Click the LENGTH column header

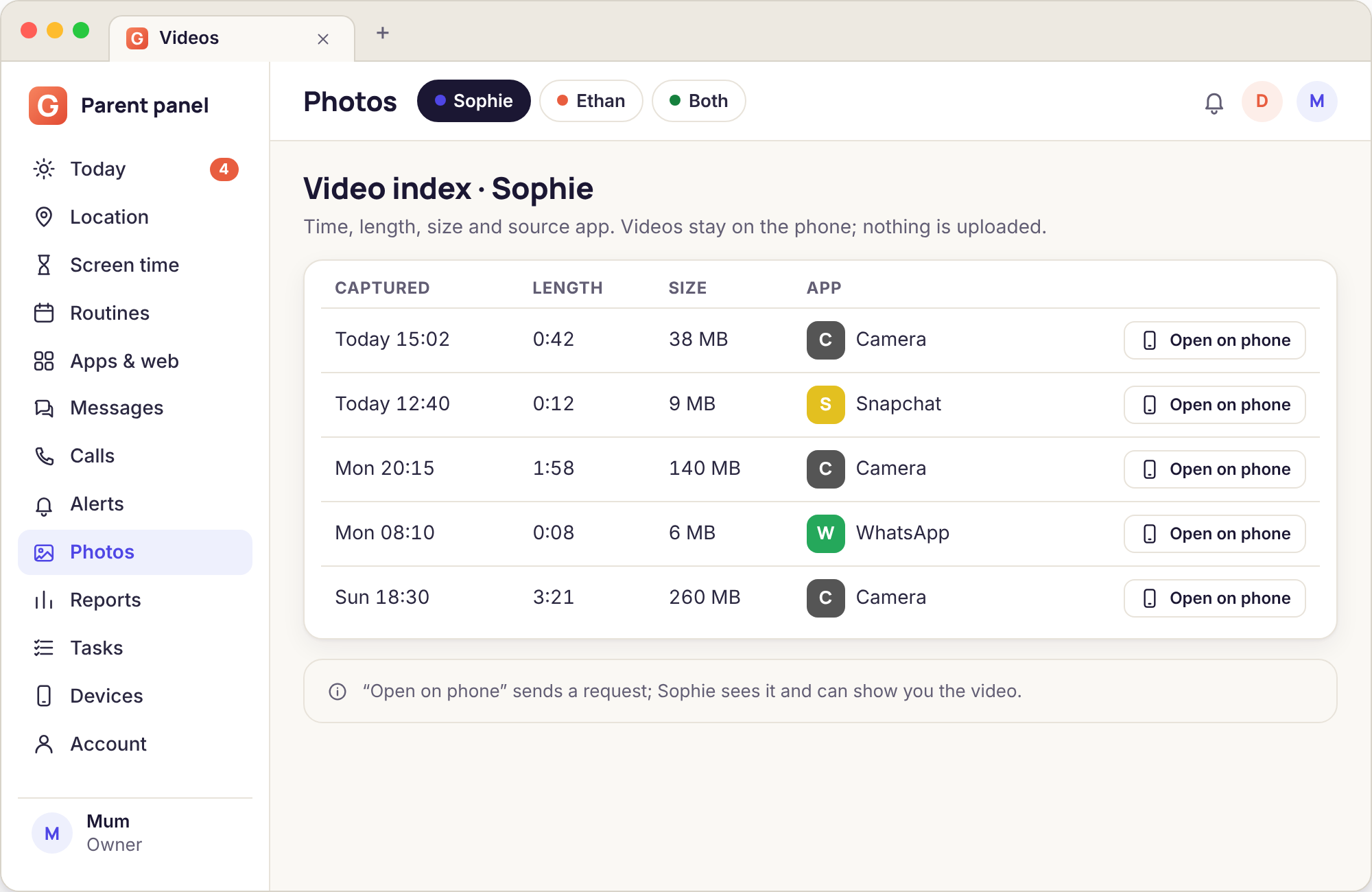pos(567,288)
